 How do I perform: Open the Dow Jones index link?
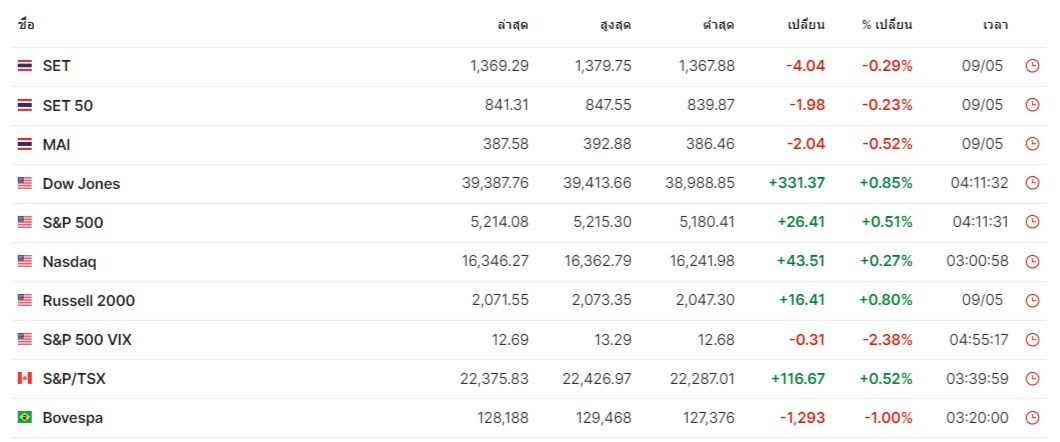point(81,183)
